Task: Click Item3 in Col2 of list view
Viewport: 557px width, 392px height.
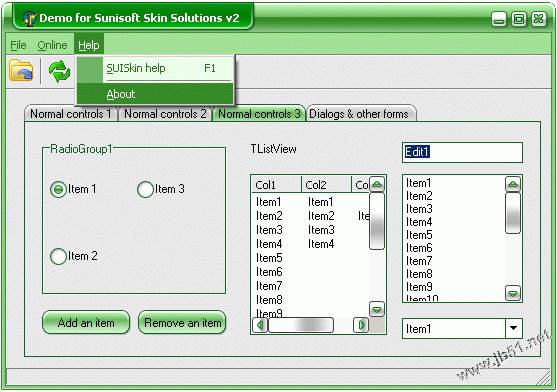Action: (321, 230)
